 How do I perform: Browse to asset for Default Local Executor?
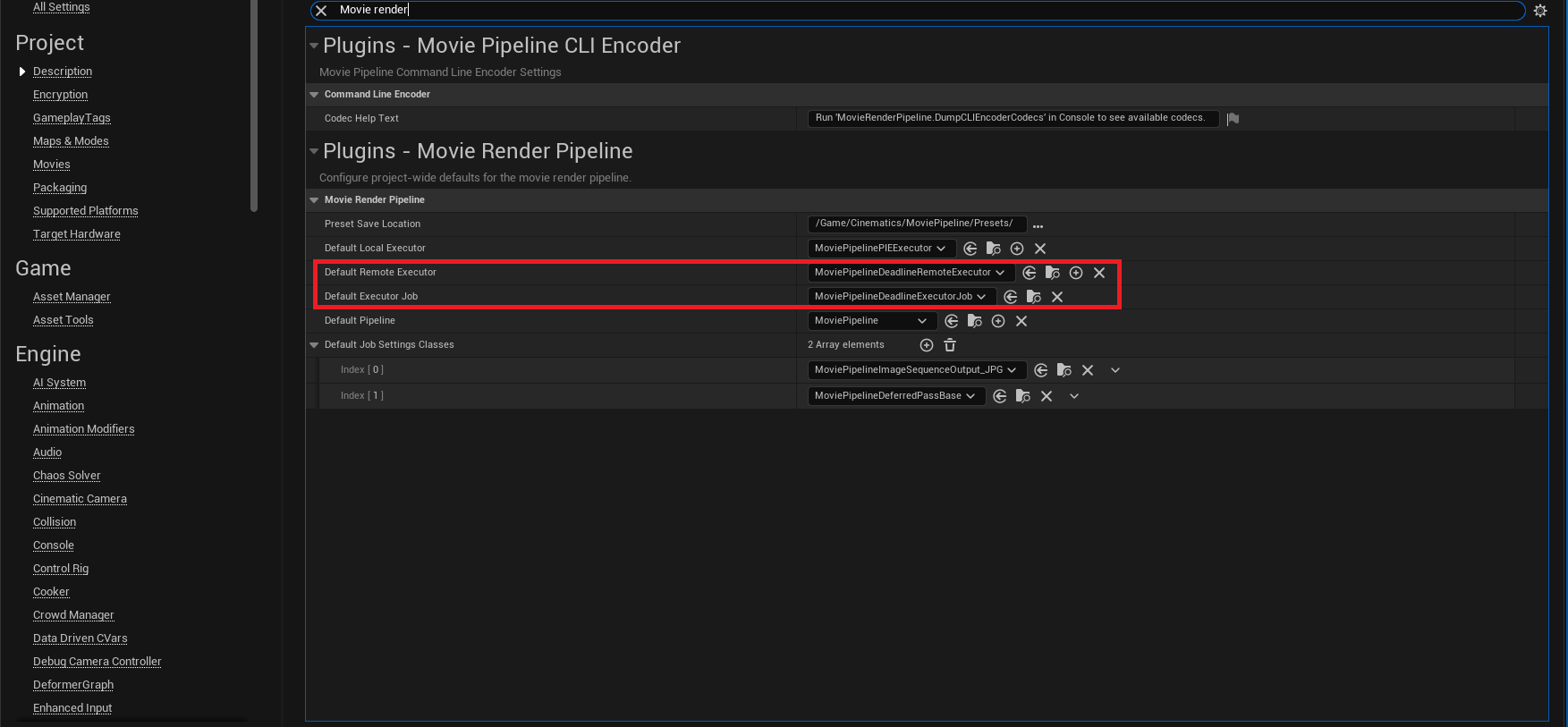(x=994, y=249)
